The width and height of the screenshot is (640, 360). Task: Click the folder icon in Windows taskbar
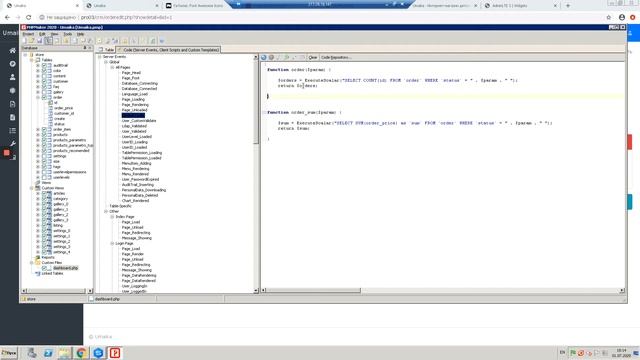coord(64,353)
